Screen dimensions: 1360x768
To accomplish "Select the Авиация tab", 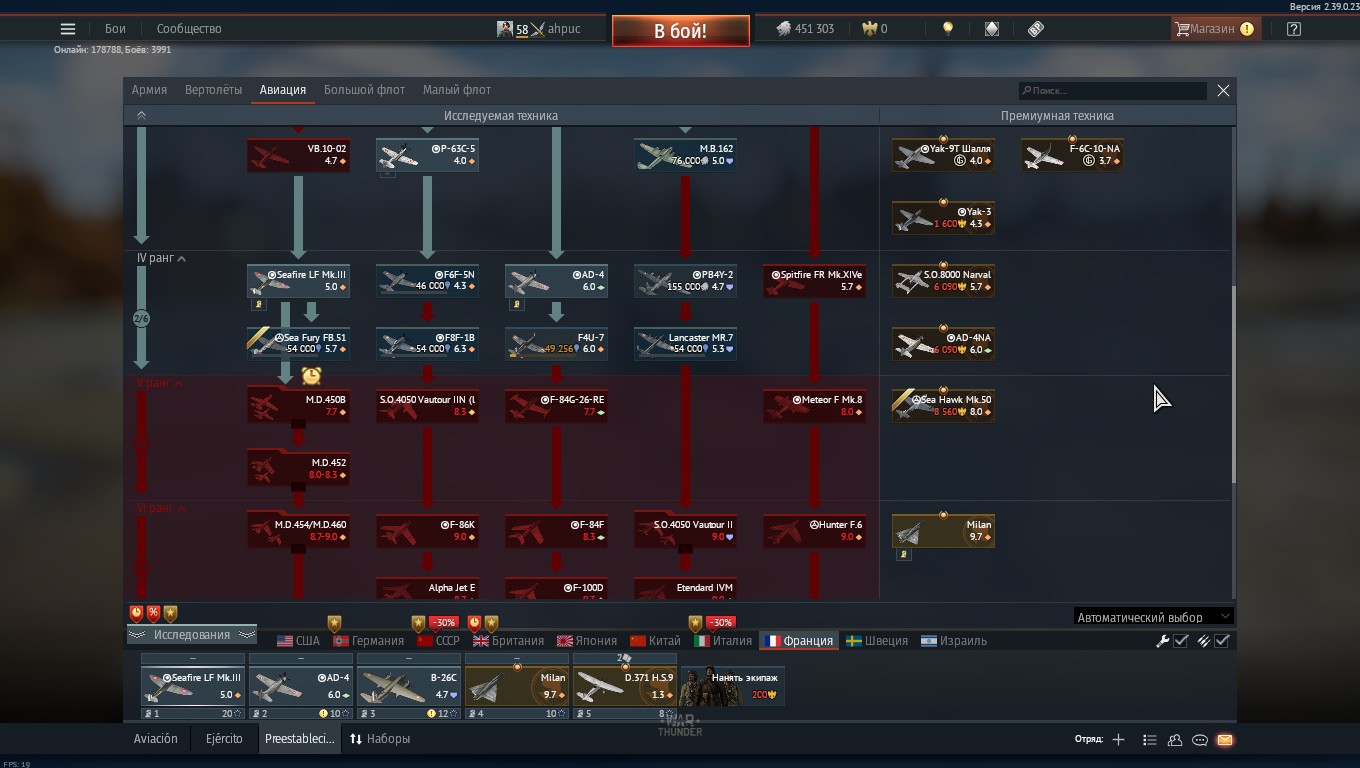I will [283, 90].
